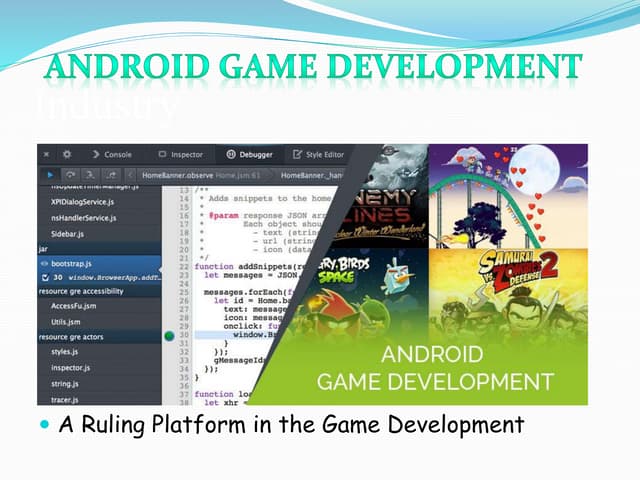The height and width of the screenshot is (480, 640).
Task: Switch to the Console tab
Action: click(x=111, y=155)
